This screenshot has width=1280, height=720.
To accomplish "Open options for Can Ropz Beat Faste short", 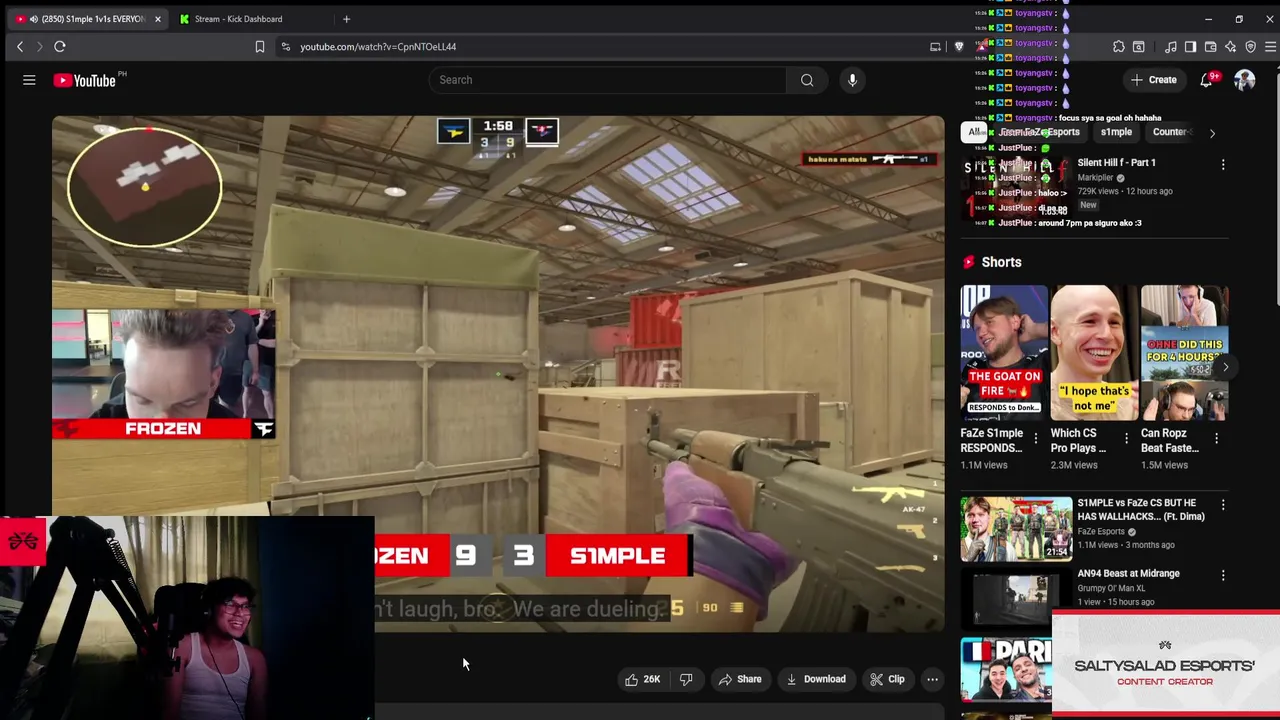I will pyautogui.click(x=1216, y=438).
